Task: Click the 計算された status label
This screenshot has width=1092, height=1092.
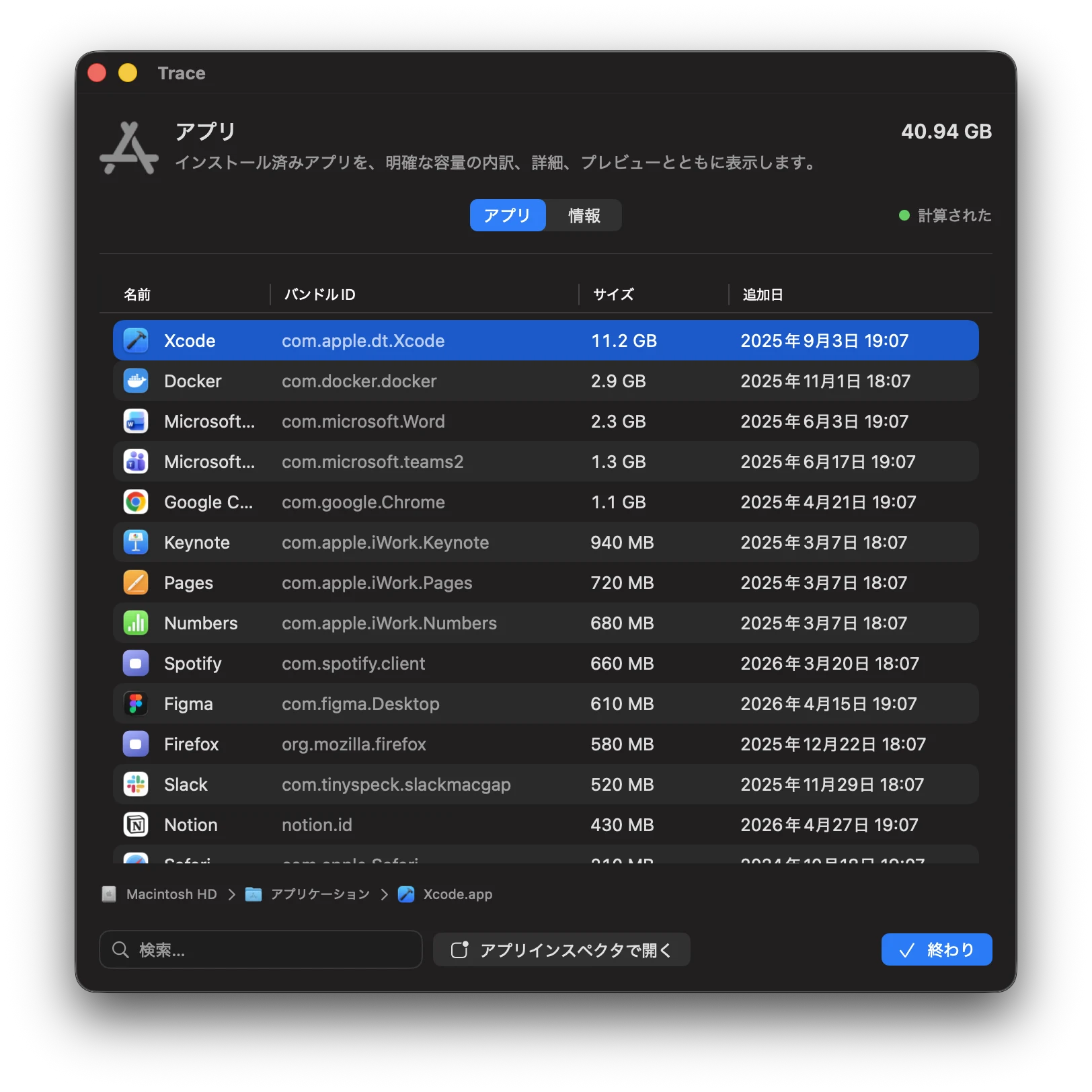Action: [x=954, y=215]
